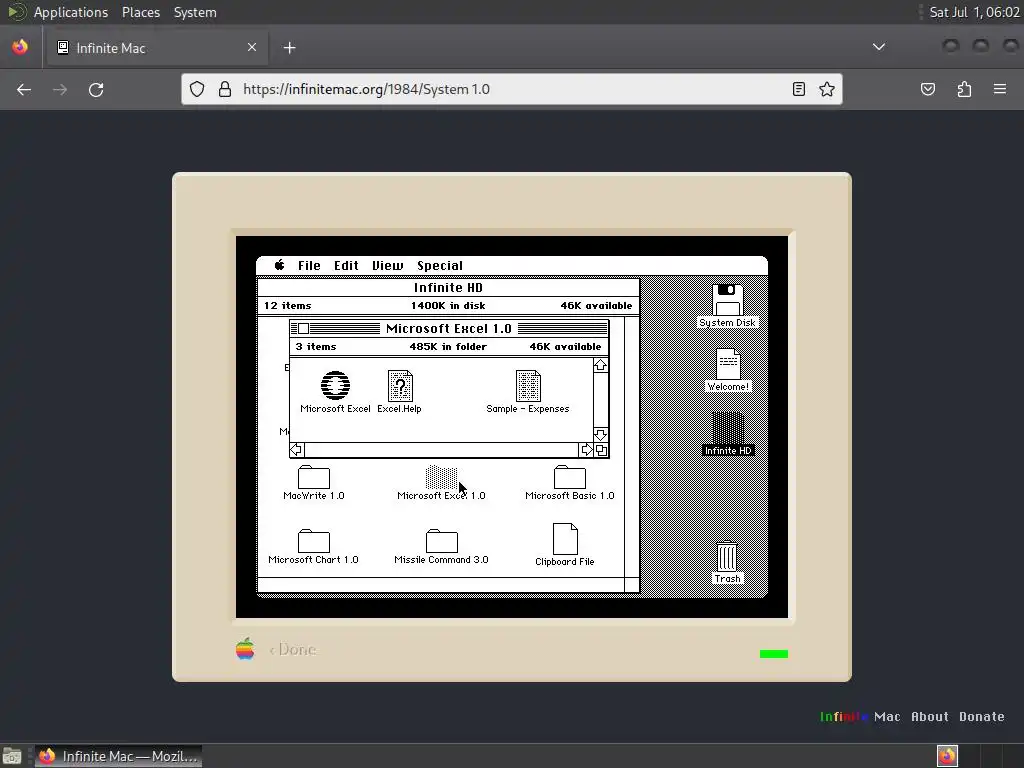1024x768 pixels.
Task: Open the System menu in top panel
Action: tap(195, 12)
